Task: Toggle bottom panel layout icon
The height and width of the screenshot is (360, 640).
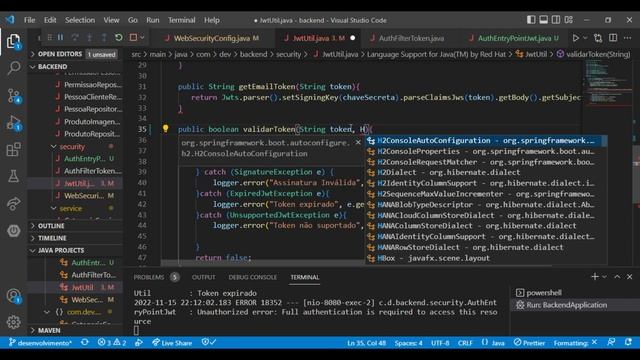Action: click(543, 20)
